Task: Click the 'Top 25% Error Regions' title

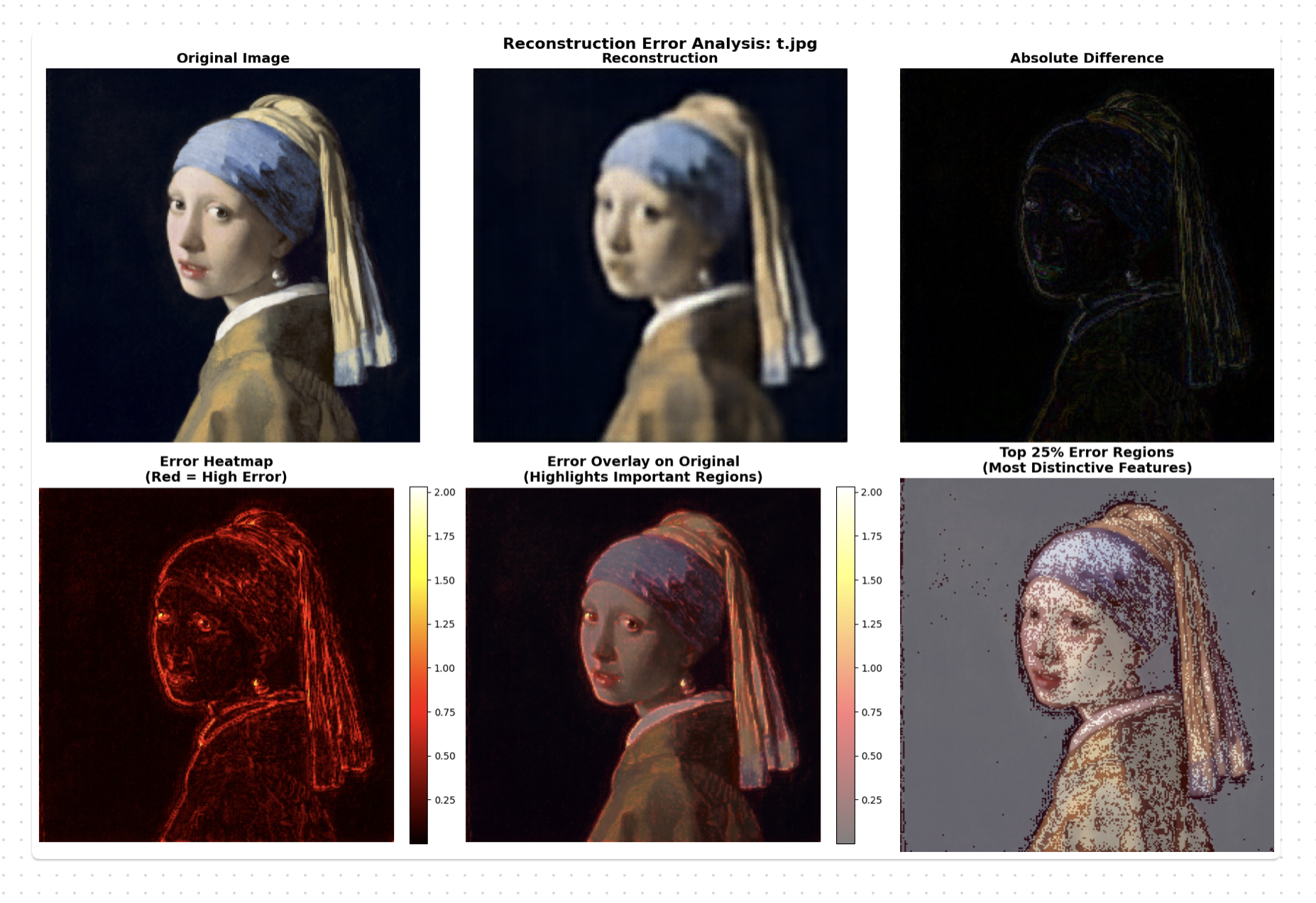Action: point(1087,452)
